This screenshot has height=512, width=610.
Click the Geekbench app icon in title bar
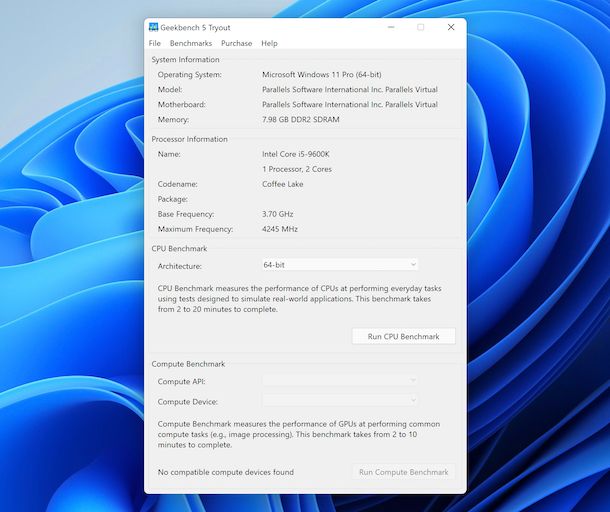pyautogui.click(x=153, y=27)
